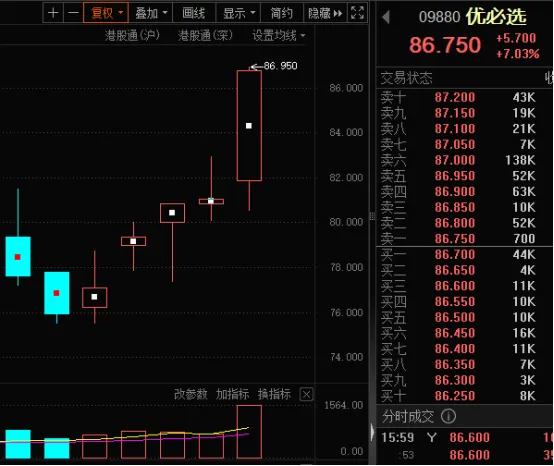This screenshot has height=466, width=554.
Task: Click the tall red candlestick near 86.950
Action: pos(249,125)
